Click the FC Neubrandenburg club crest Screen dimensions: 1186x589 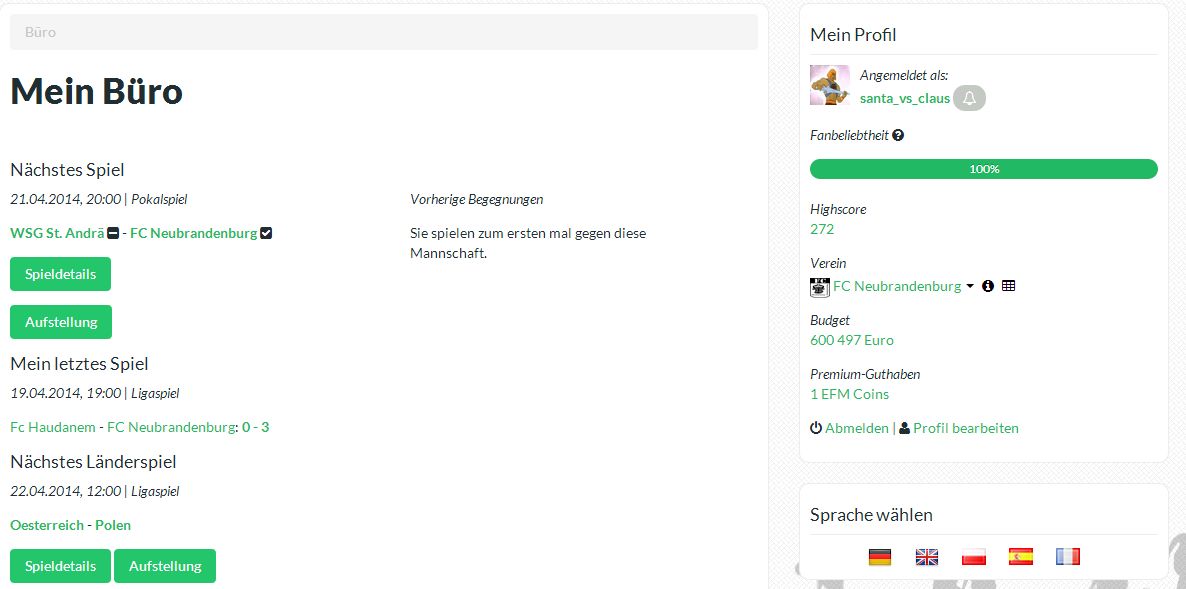(820, 287)
